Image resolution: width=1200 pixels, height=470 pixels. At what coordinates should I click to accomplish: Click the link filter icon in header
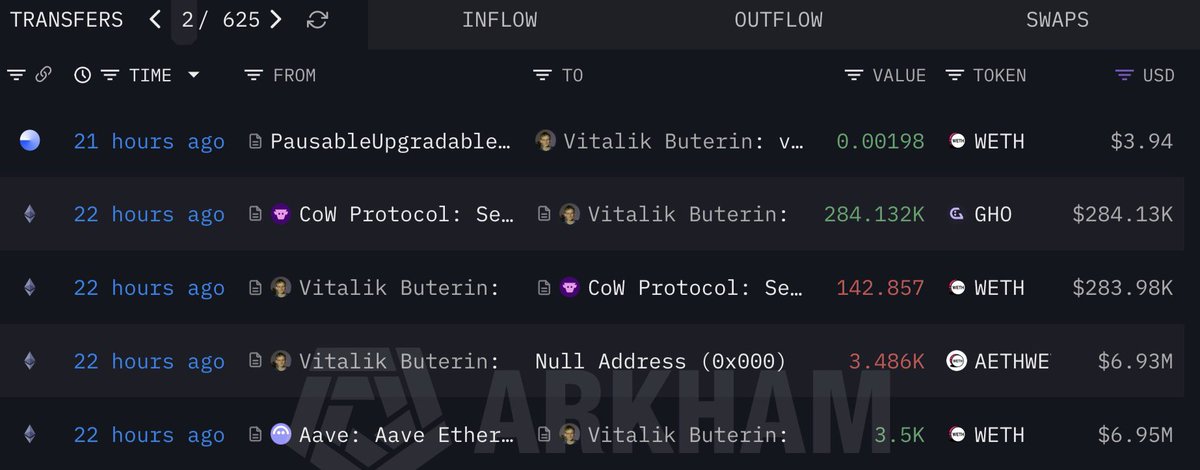pyautogui.click(x=43, y=75)
